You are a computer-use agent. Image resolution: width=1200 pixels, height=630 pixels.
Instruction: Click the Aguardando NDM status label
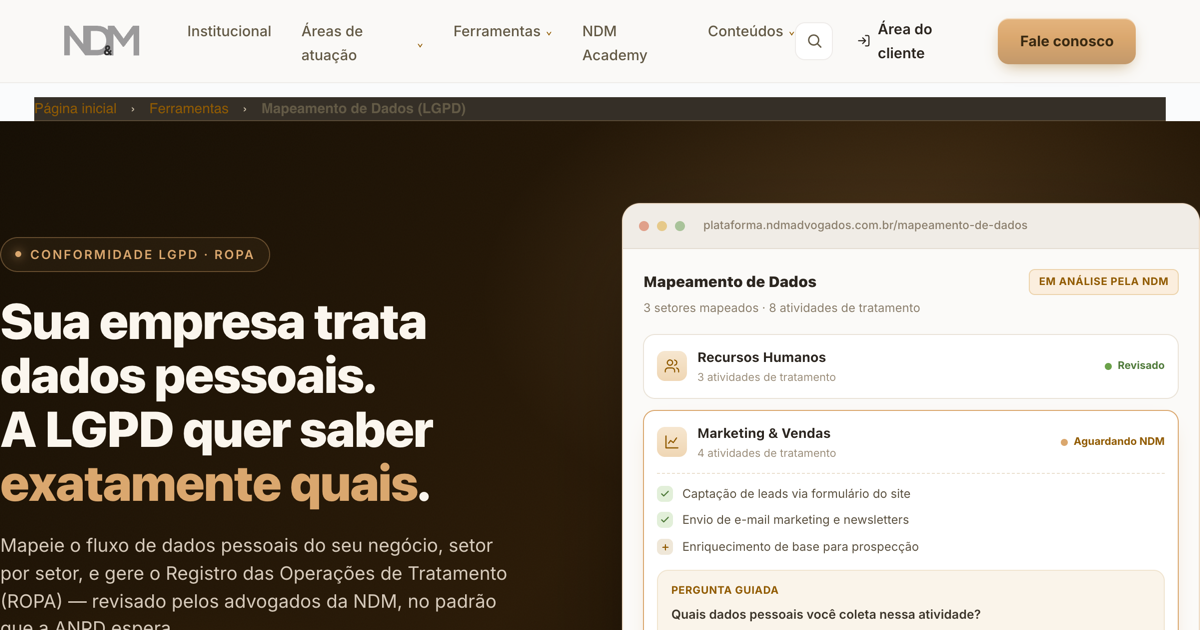(x=1112, y=441)
